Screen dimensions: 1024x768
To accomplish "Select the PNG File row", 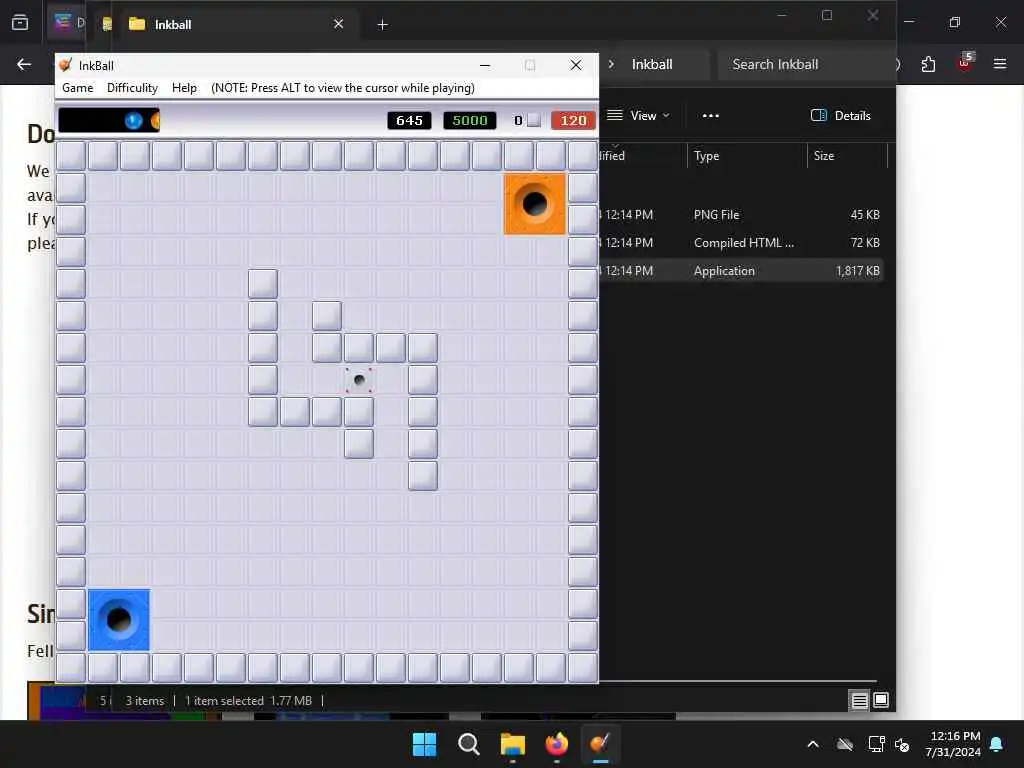I will click(741, 214).
